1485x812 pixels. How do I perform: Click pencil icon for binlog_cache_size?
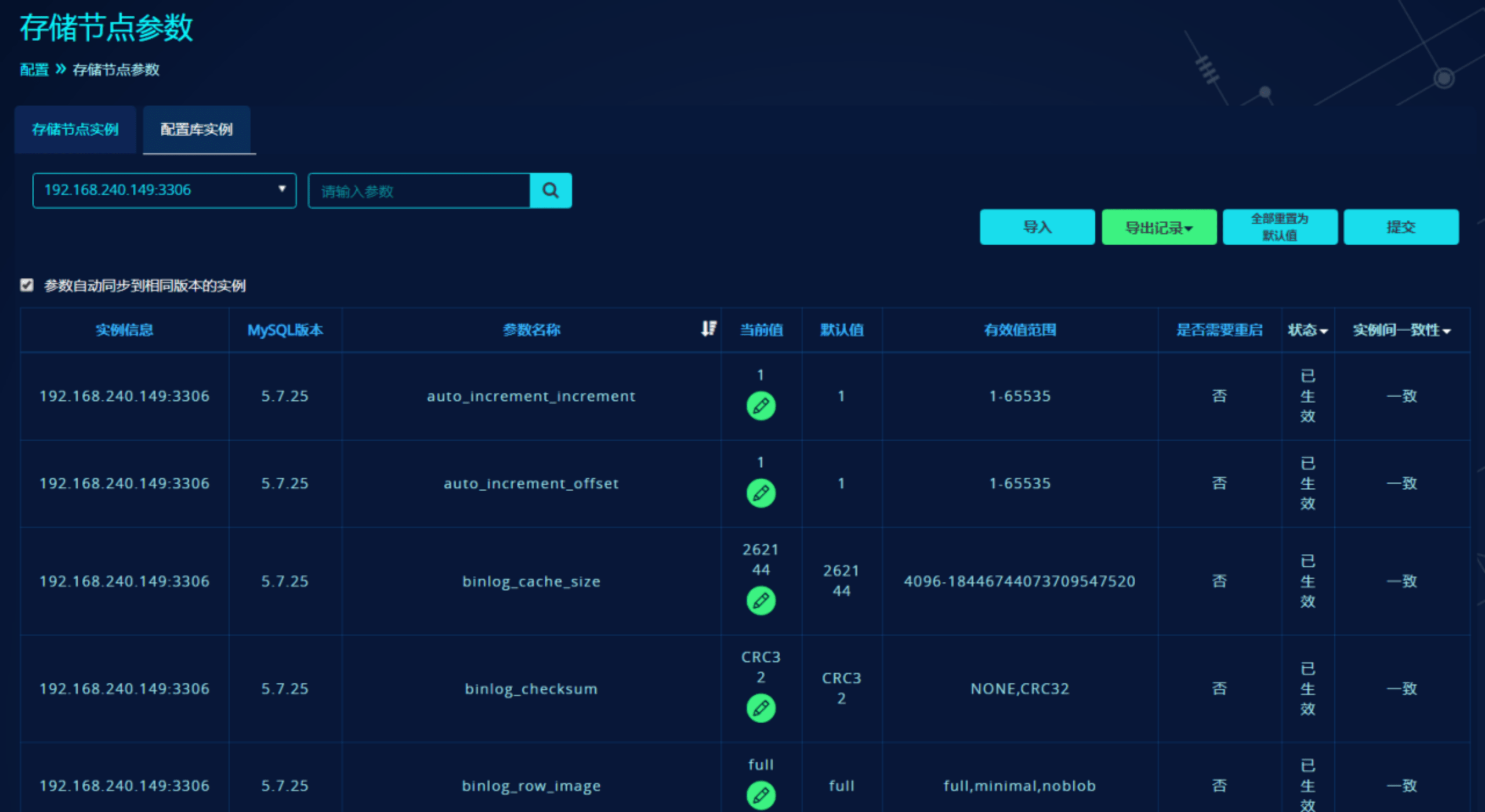tap(760, 601)
